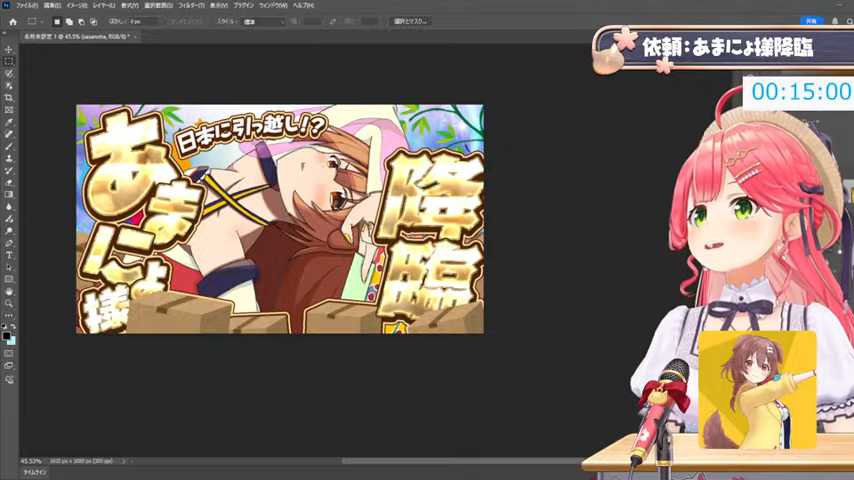The height and width of the screenshot is (480, 854).
Task: Choose Add to Selection mode
Action: click(x=69, y=22)
